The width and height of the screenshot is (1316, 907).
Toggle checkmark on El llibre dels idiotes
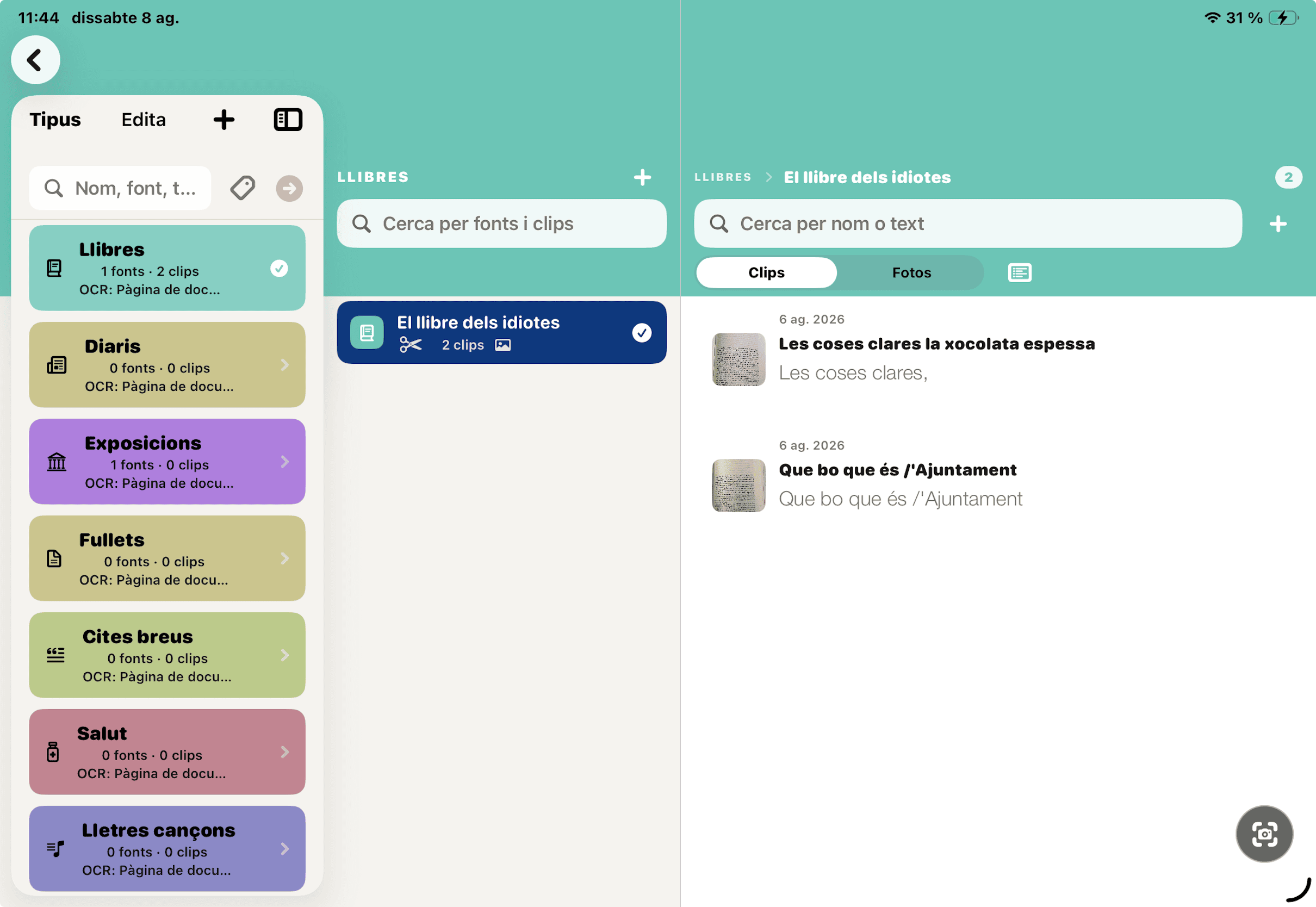click(642, 332)
